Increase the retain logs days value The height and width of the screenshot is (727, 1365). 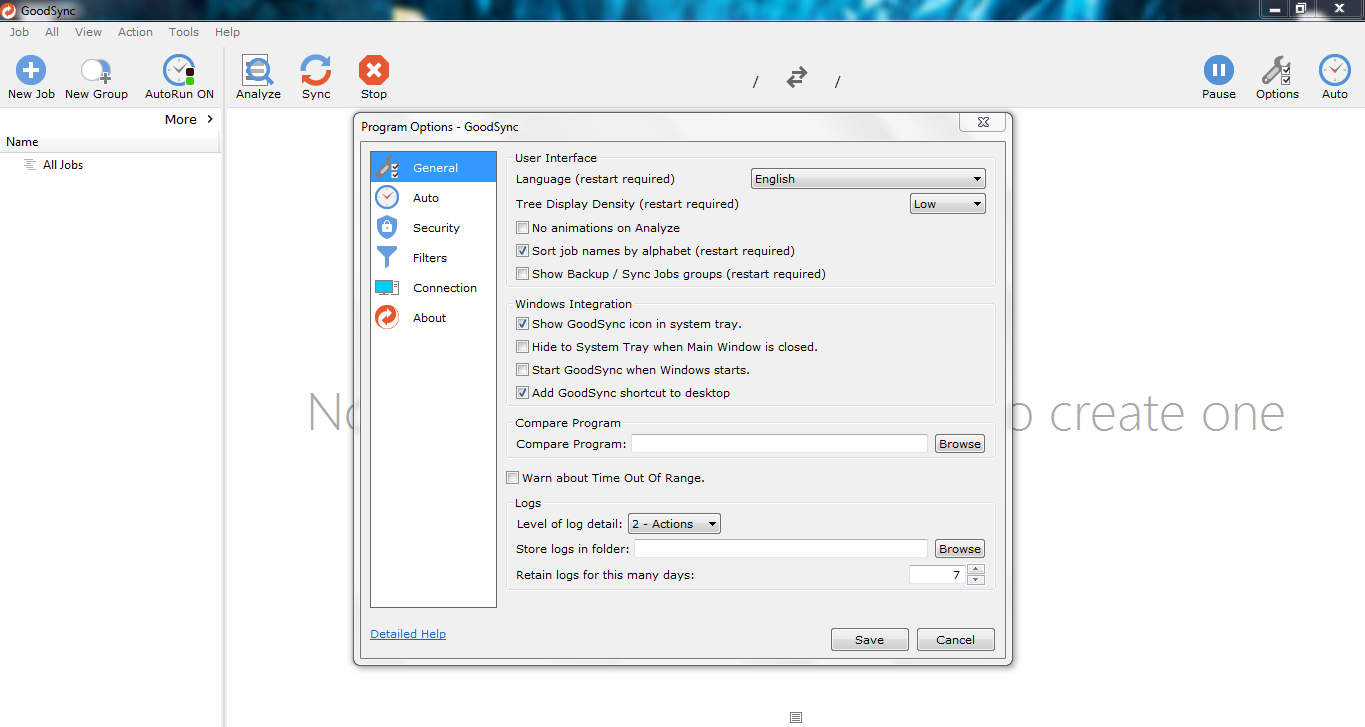977,570
